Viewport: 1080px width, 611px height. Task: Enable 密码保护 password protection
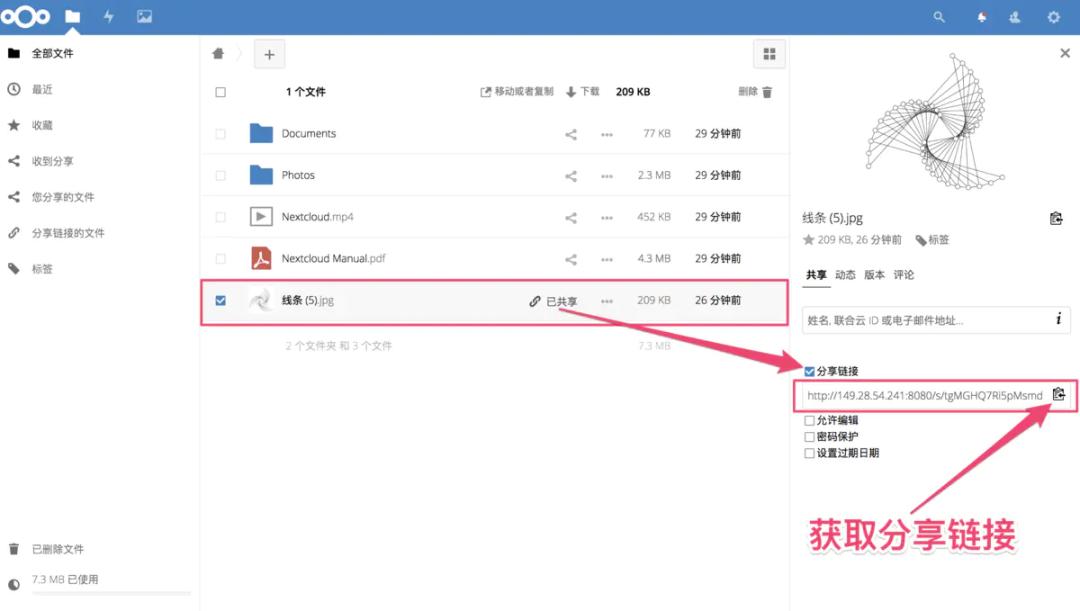click(x=808, y=435)
